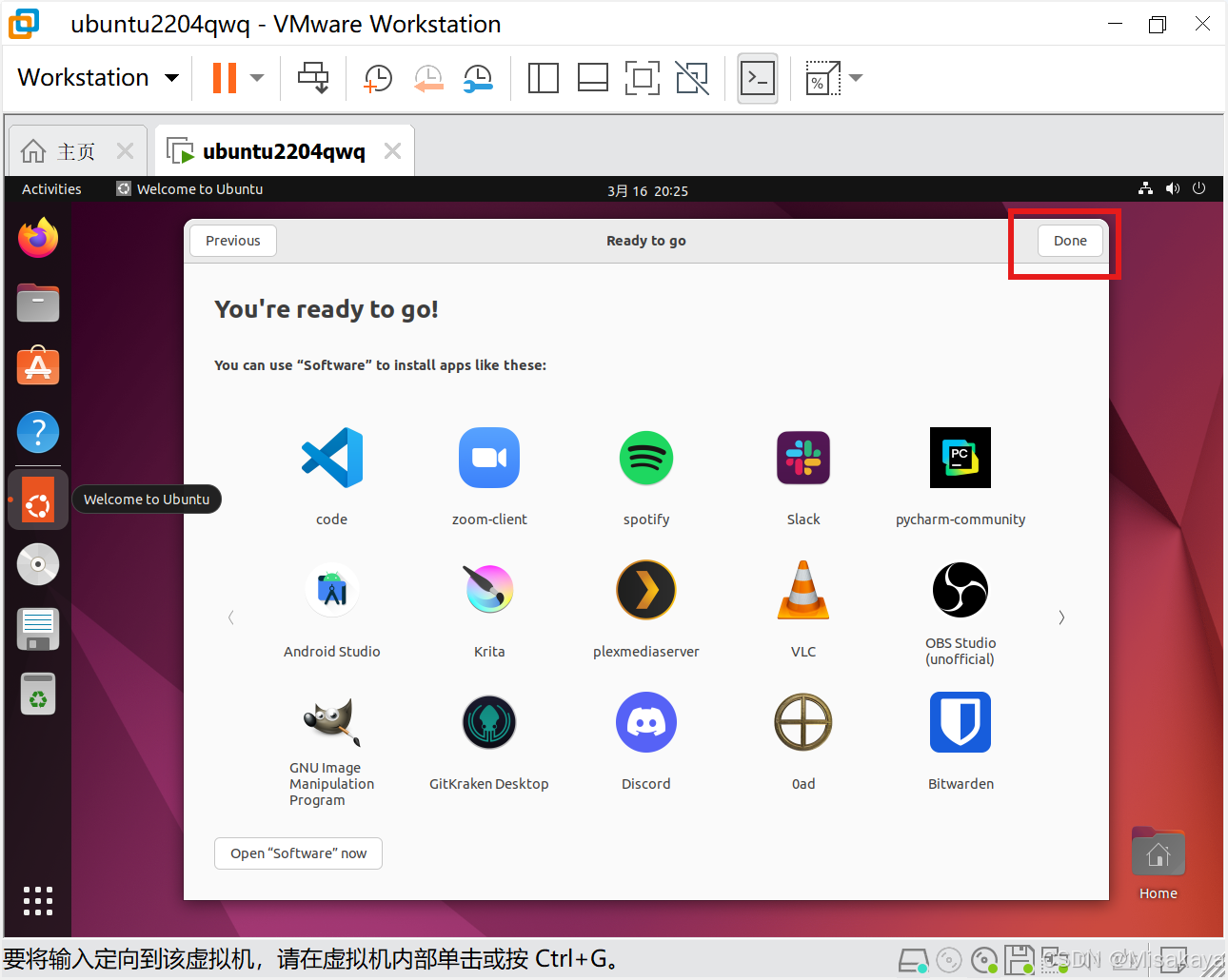1228x980 pixels.
Task: Open the clock and calendar panel
Action: tap(647, 190)
